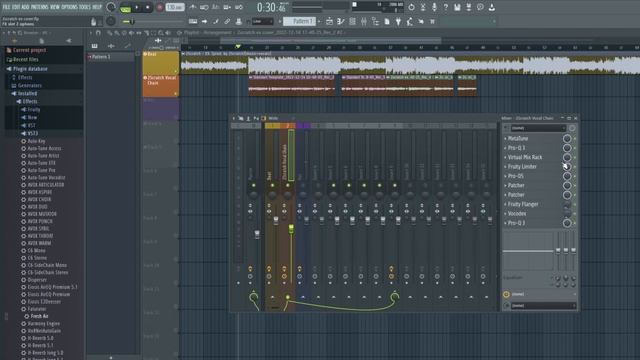Open Fruity Flanger effect slot
Screen dimensions: 640x360
tap(523, 204)
